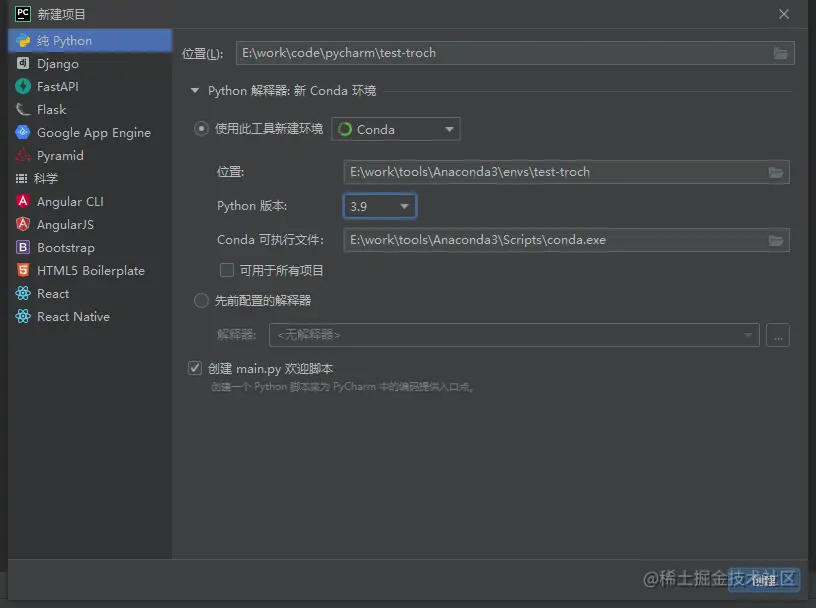Select the Django project label
This screenshot has width=816, height=608.
coord(58,64)
